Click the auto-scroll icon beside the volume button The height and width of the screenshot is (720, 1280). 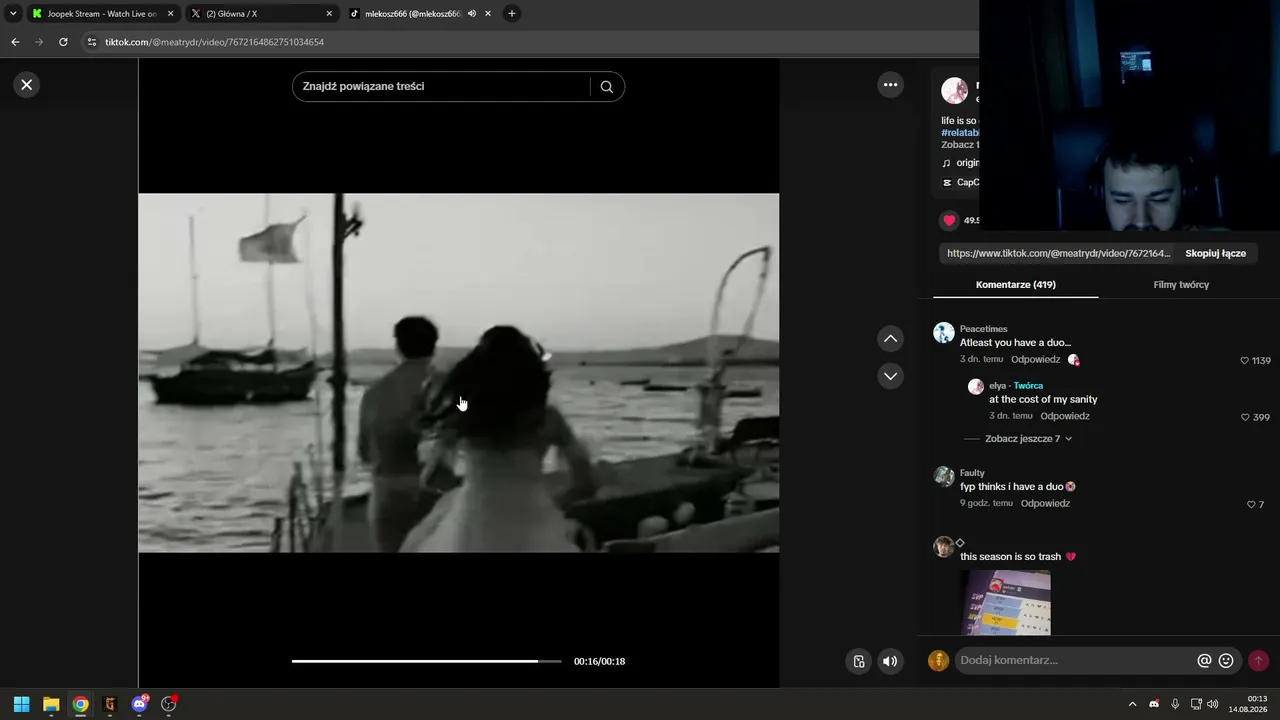[859, 661]
